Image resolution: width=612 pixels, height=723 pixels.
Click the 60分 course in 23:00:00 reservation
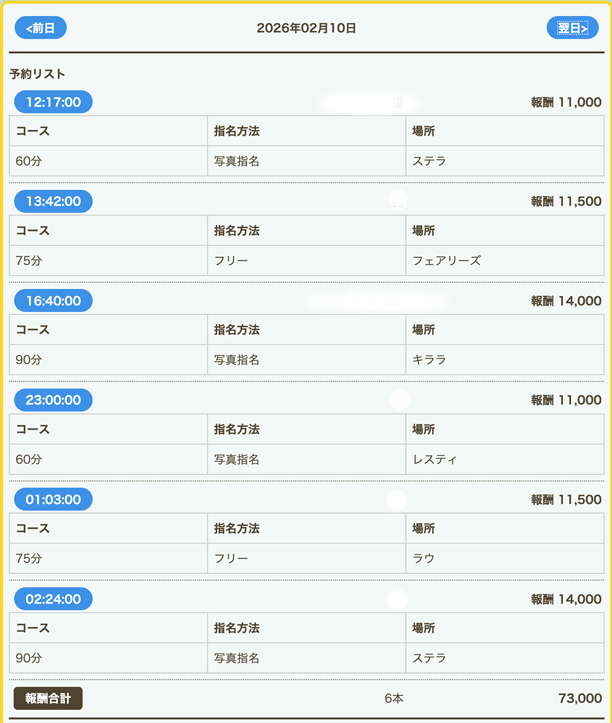point(29,459)
